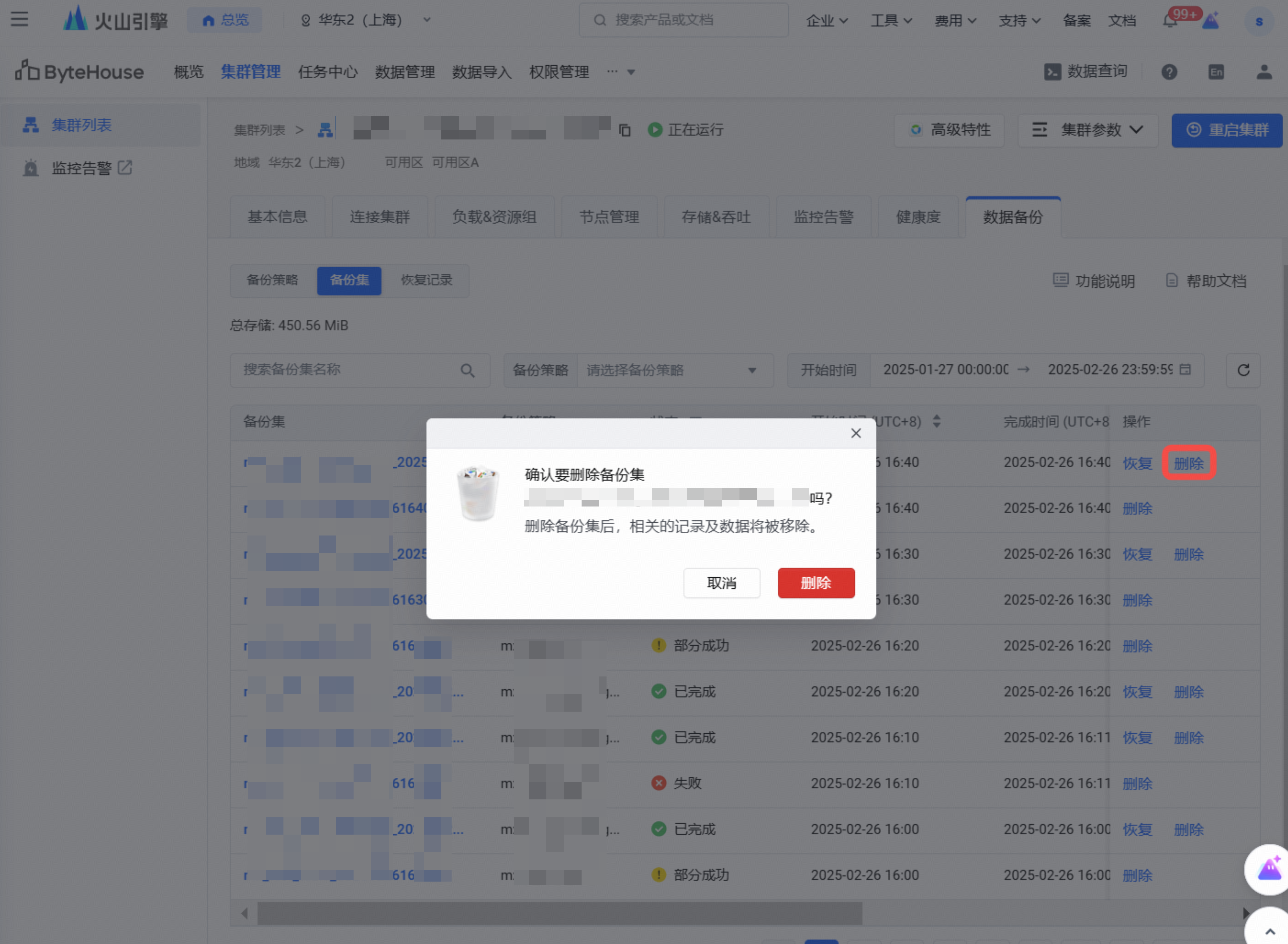This screenshot has height=944, width=1288.
Task: Click 恢复 in the 2025-02-26 16:11 completed row
Action: point(1137,738)
